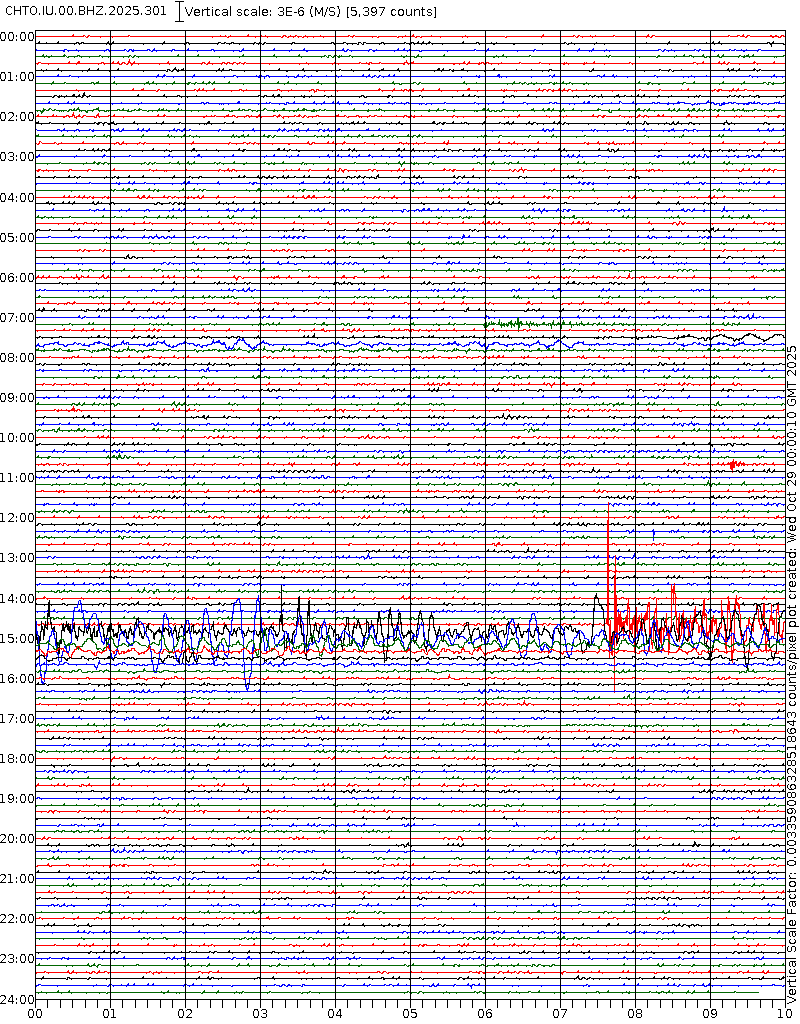
Task: Click the bottom axis minute label 03
Action: (260, 1012)
